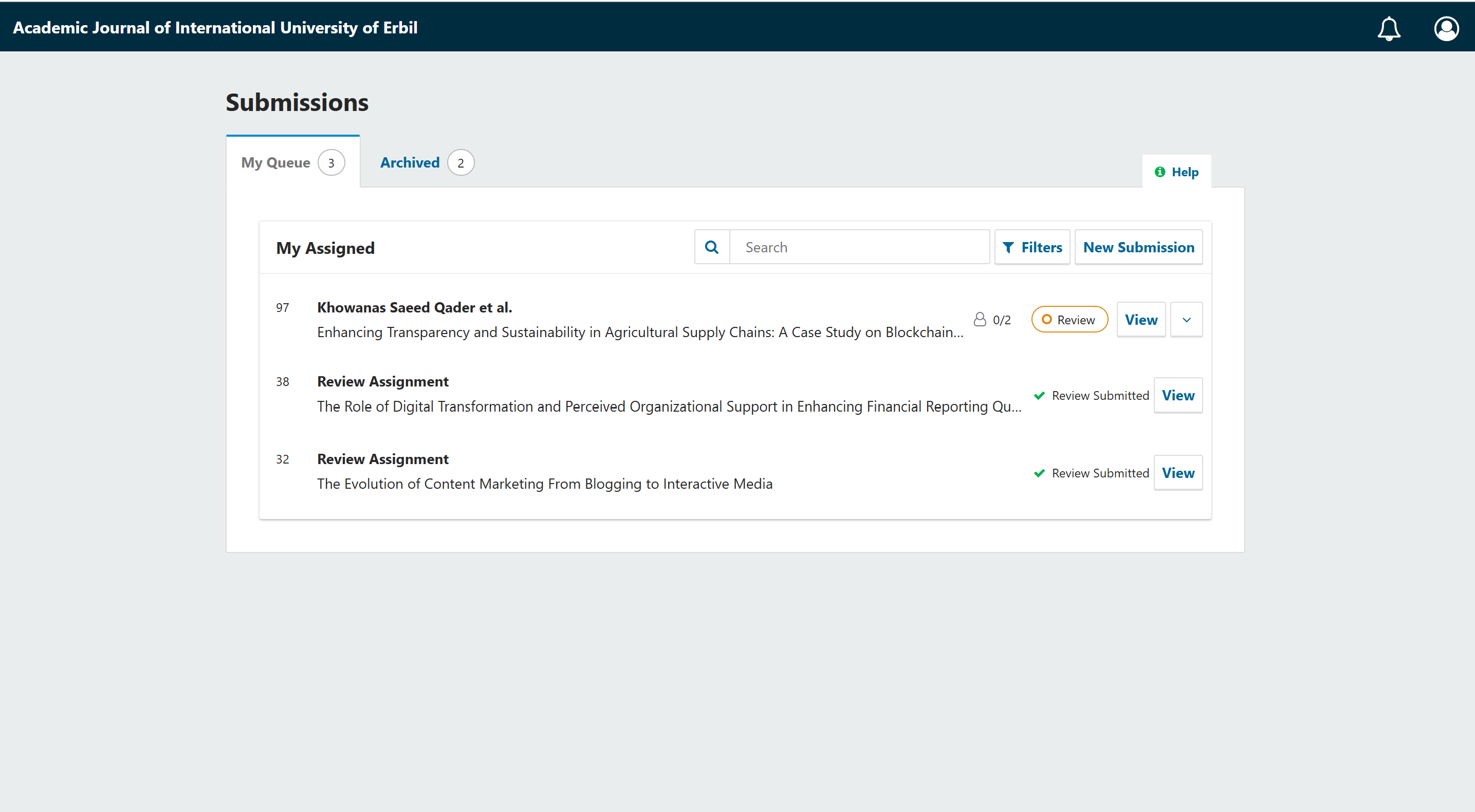
Task: Click the Review stage badge on submission 97
Action: (x=1069, y=320)
